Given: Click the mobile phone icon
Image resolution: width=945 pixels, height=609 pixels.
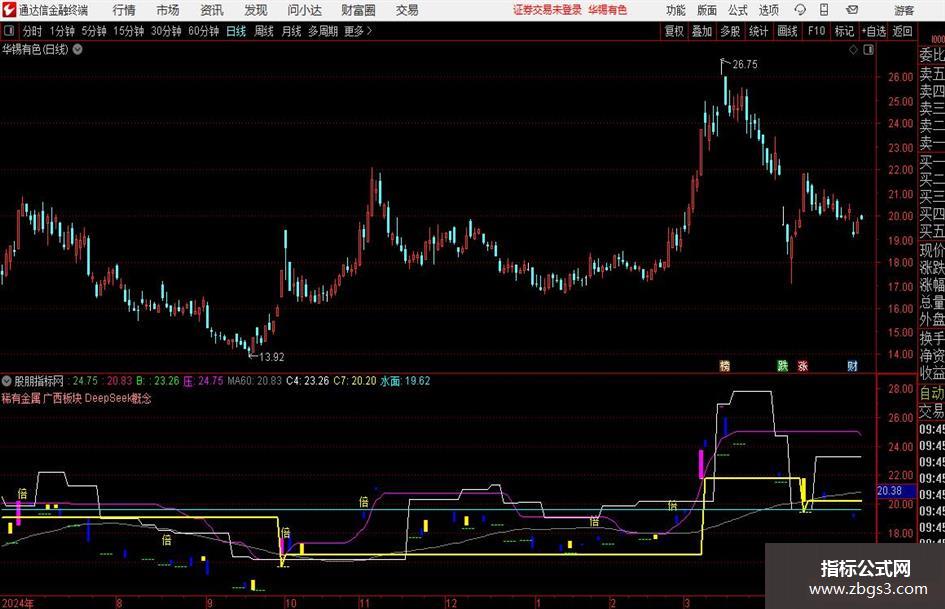Looking at the screenshot, I should click(824, 10).
